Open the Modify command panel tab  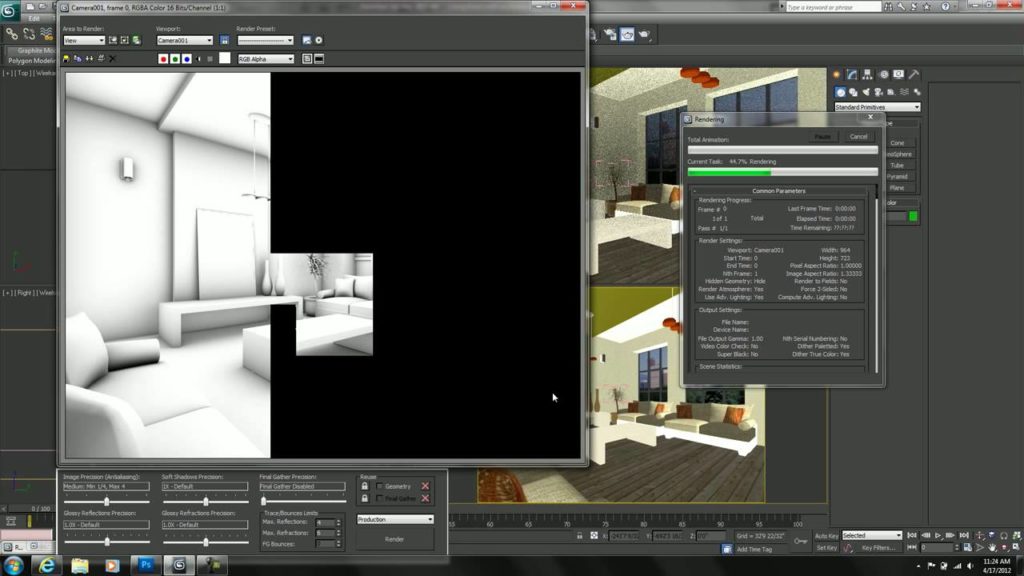[853, 74]
